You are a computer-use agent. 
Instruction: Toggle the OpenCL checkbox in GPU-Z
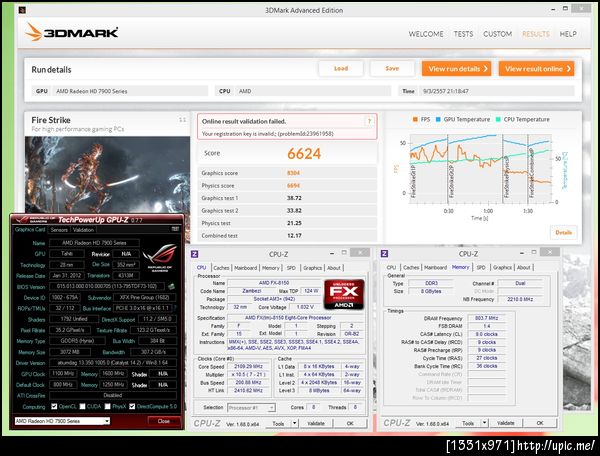pyautogui.click(x=54, y=406)
